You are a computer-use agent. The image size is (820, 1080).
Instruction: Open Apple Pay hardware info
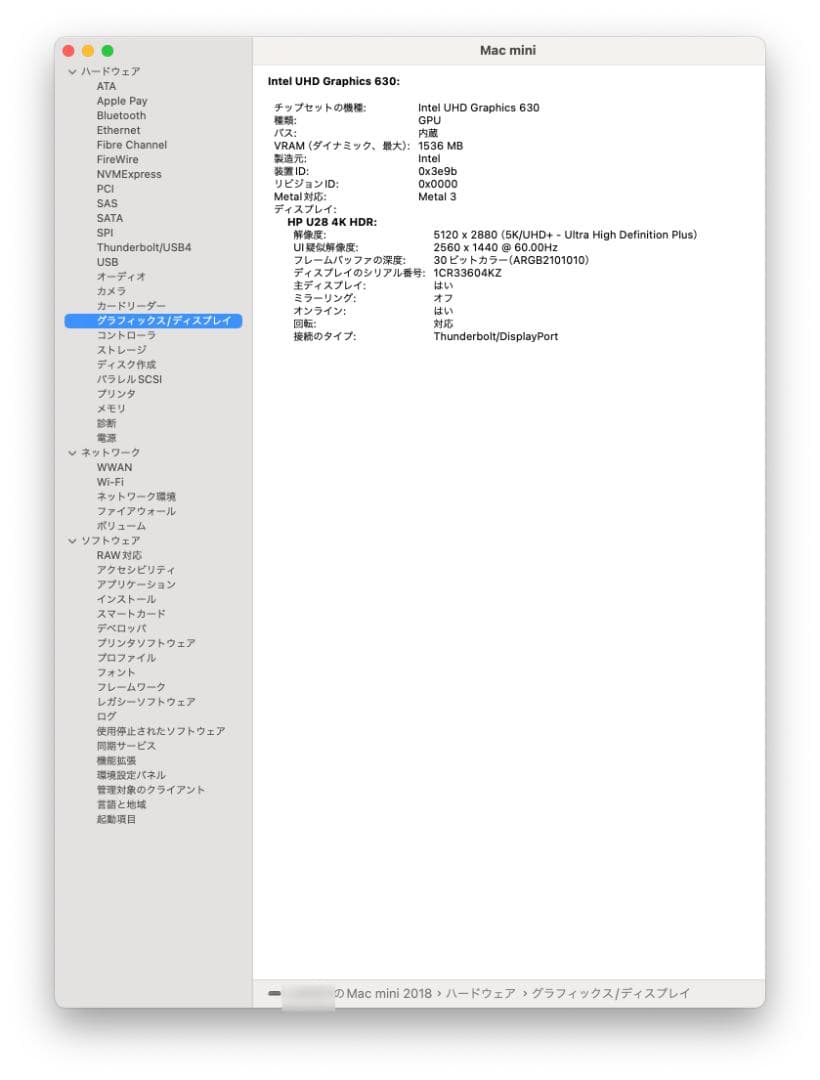[x=121, y=100]
